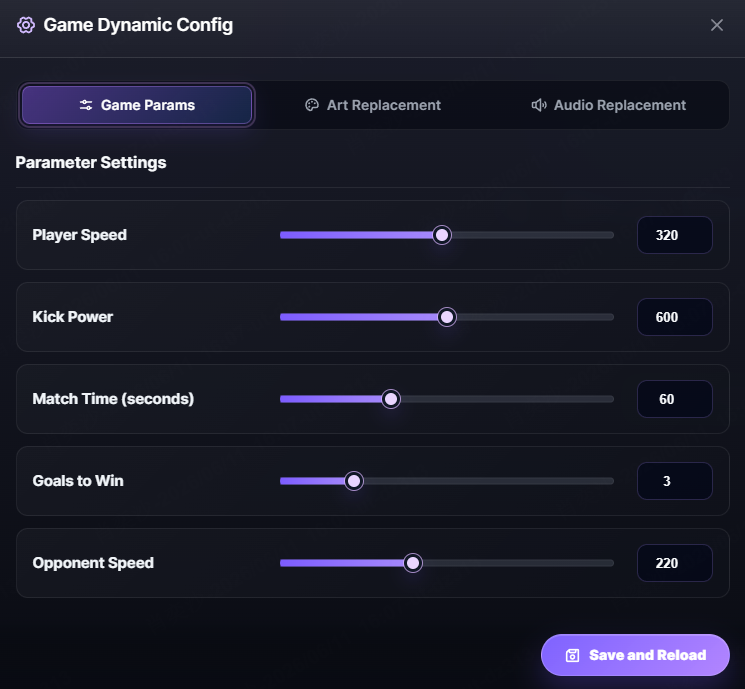Viewport: 745px width, 689px height.
Task: Open the Art Replacement tab
Action: tap(373, 105)
